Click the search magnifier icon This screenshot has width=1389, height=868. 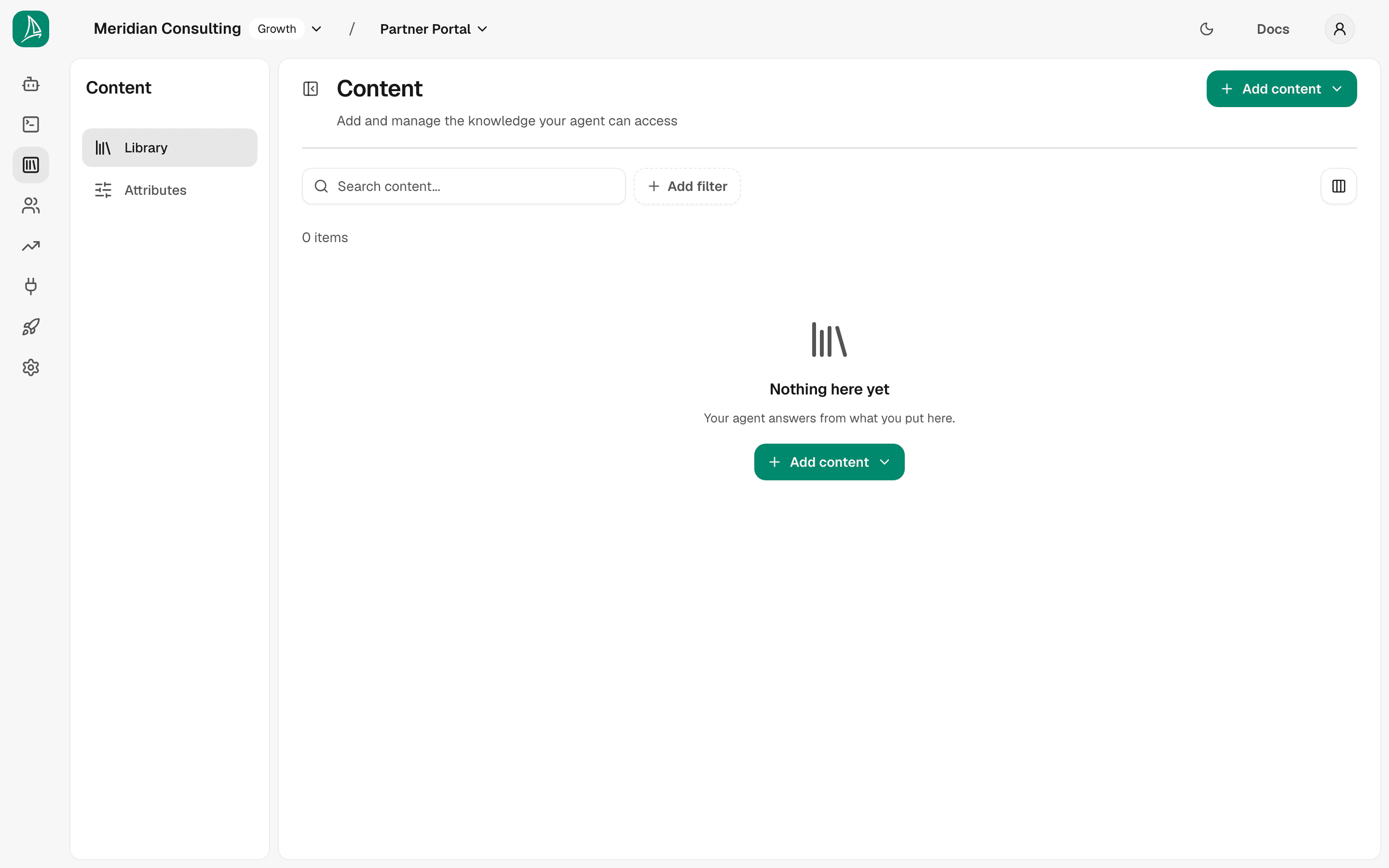point(321,186)
